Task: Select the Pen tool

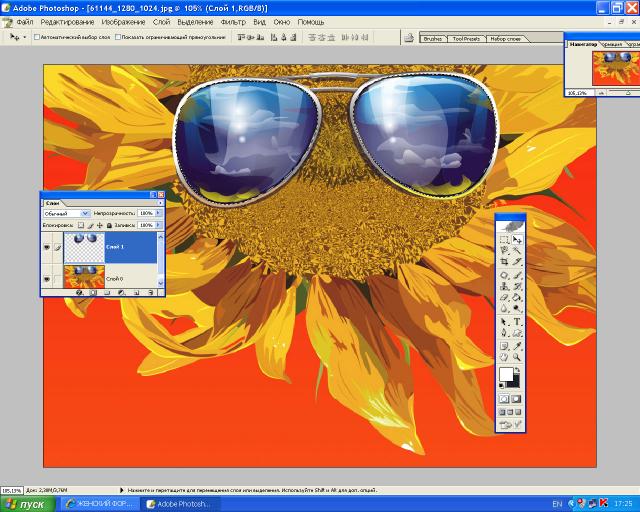Action: [504, 333]
